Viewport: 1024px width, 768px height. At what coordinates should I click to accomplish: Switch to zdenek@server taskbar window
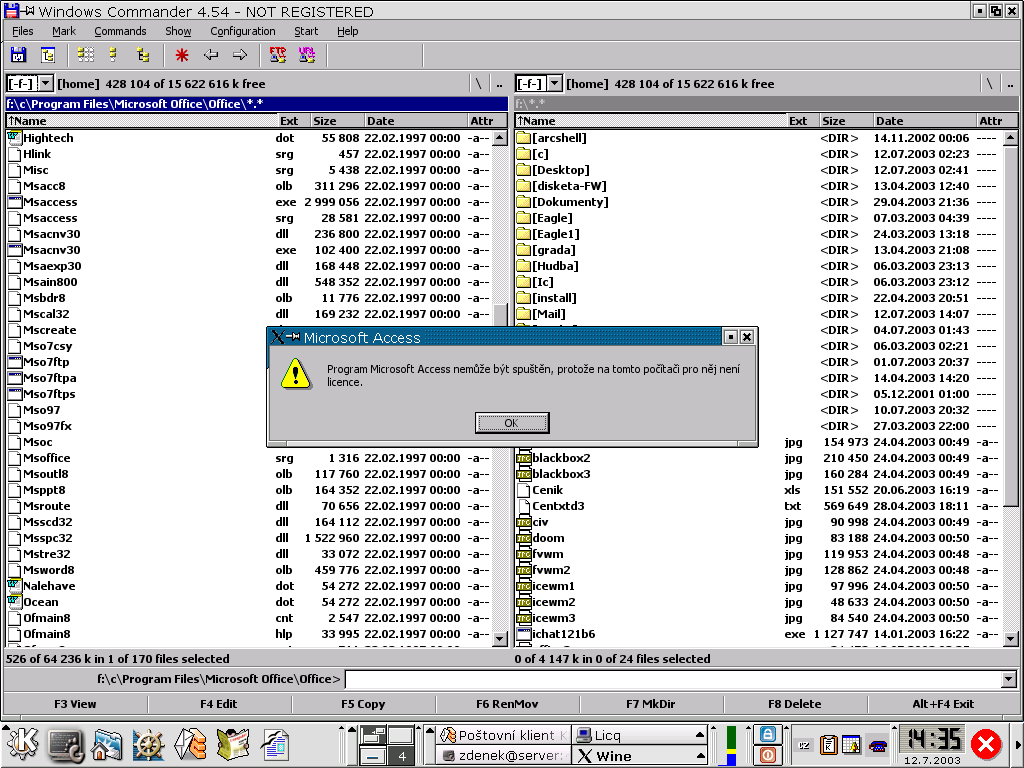coord(504,756)
